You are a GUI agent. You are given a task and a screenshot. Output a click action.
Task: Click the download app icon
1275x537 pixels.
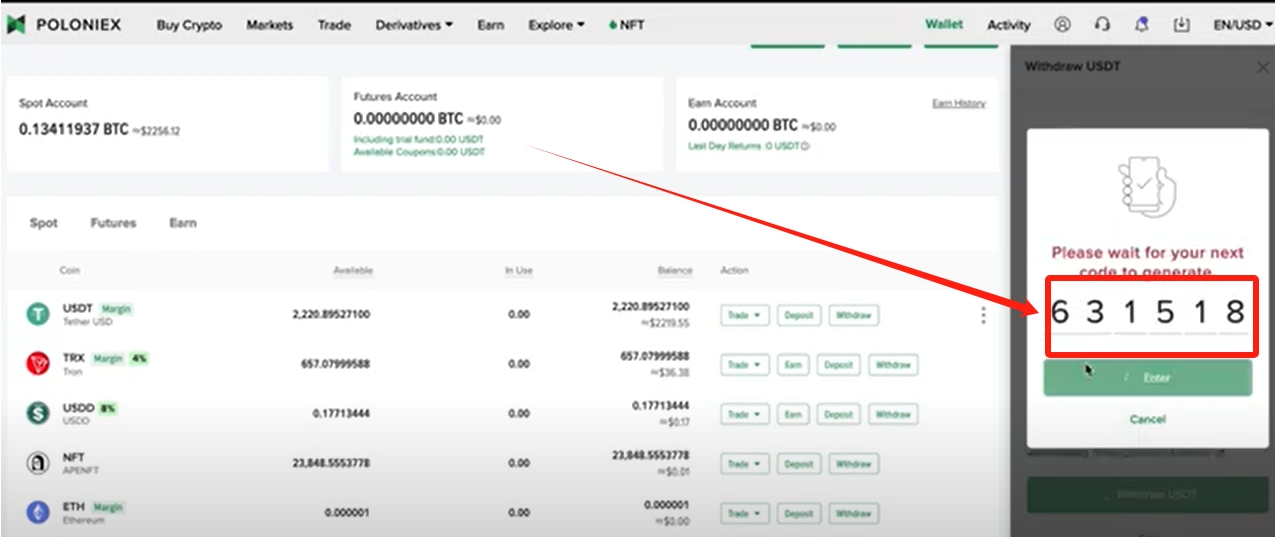(1181, 25)
